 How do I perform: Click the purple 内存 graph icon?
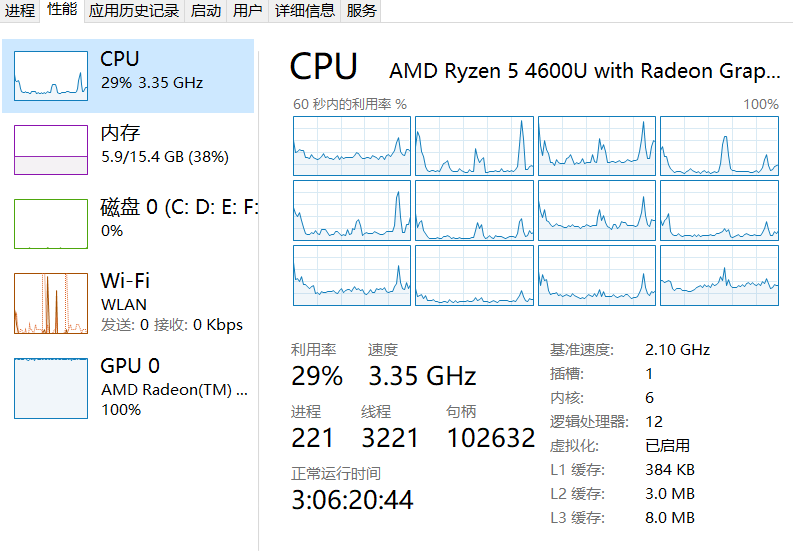point(50,150)
